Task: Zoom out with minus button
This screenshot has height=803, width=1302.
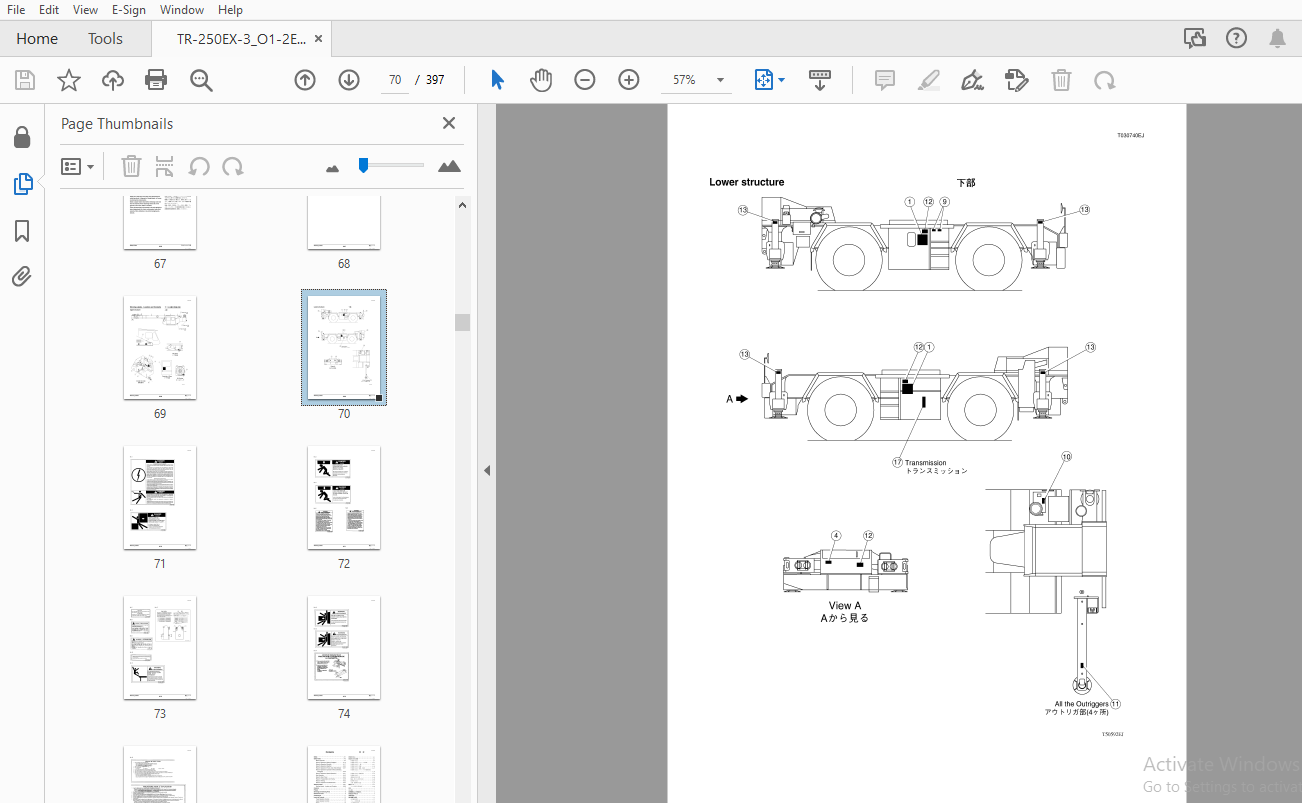Action: [x=585, y=80]
